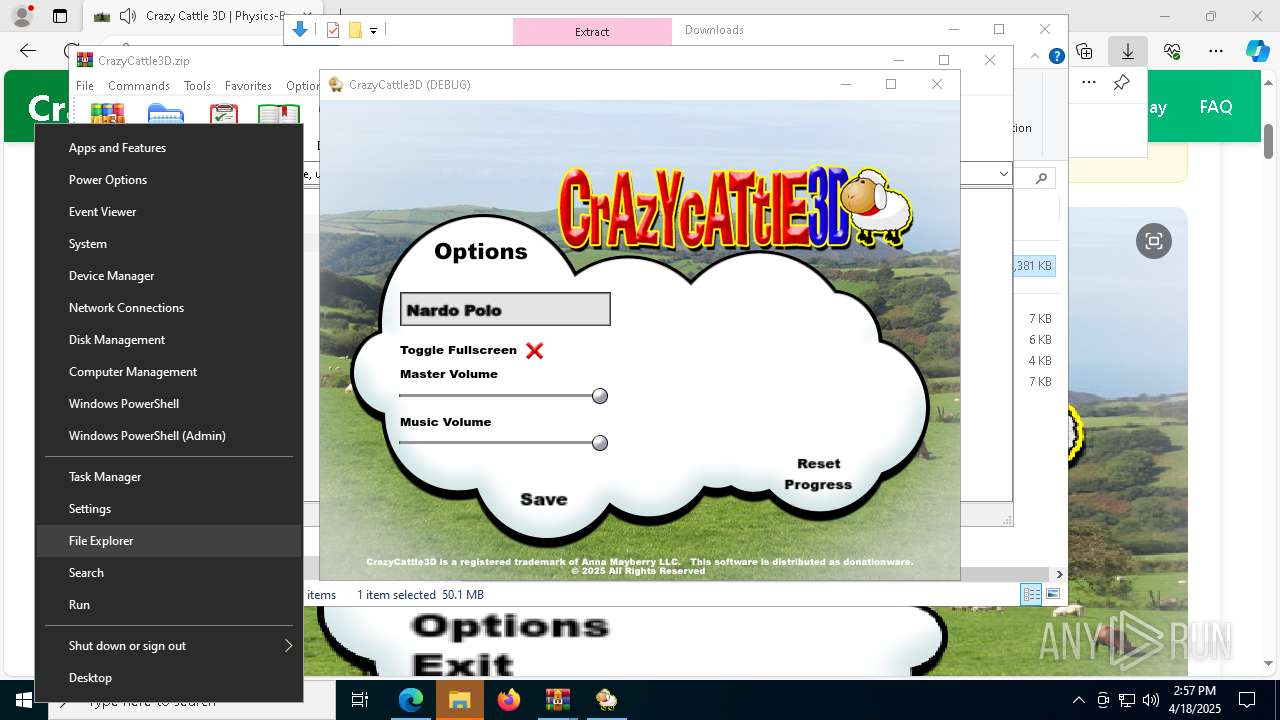
Task: Open Edge tab actions icon
Action: (x=60, y=16)
